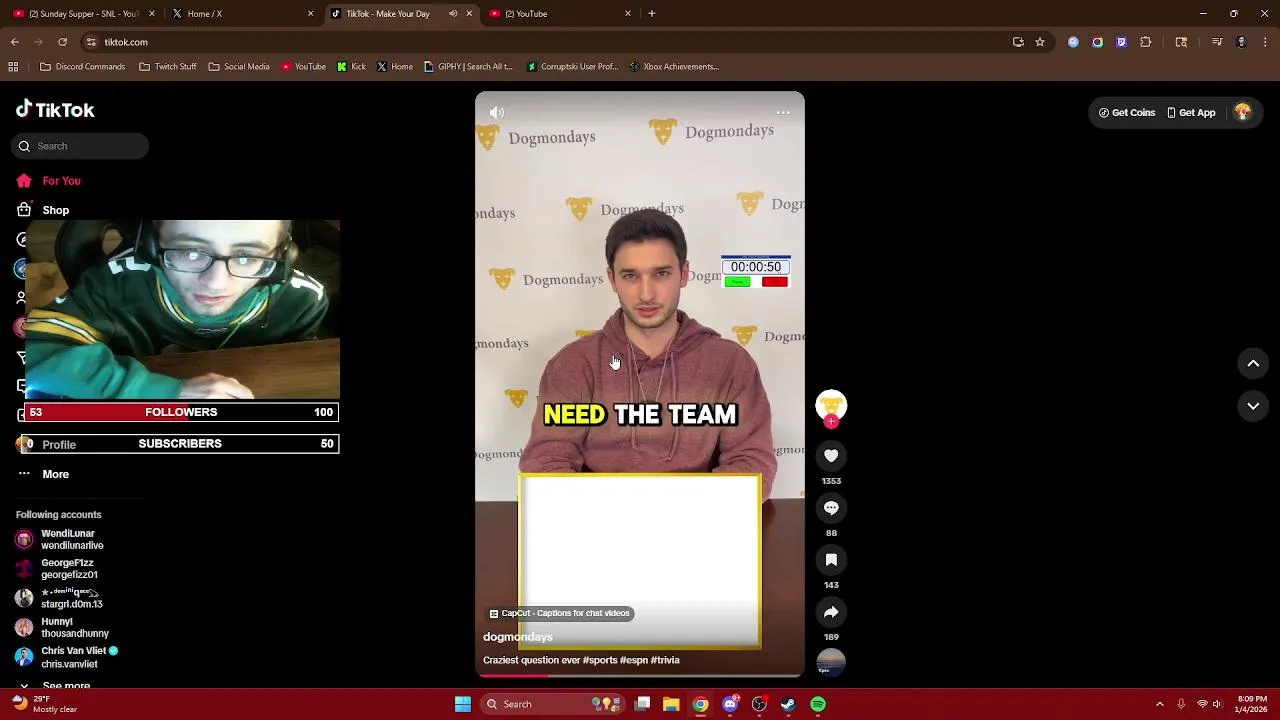Open Steam from the taskbar
This screenshot has height=720, width=1280.
pyautogui.click(x=789, y=704)
